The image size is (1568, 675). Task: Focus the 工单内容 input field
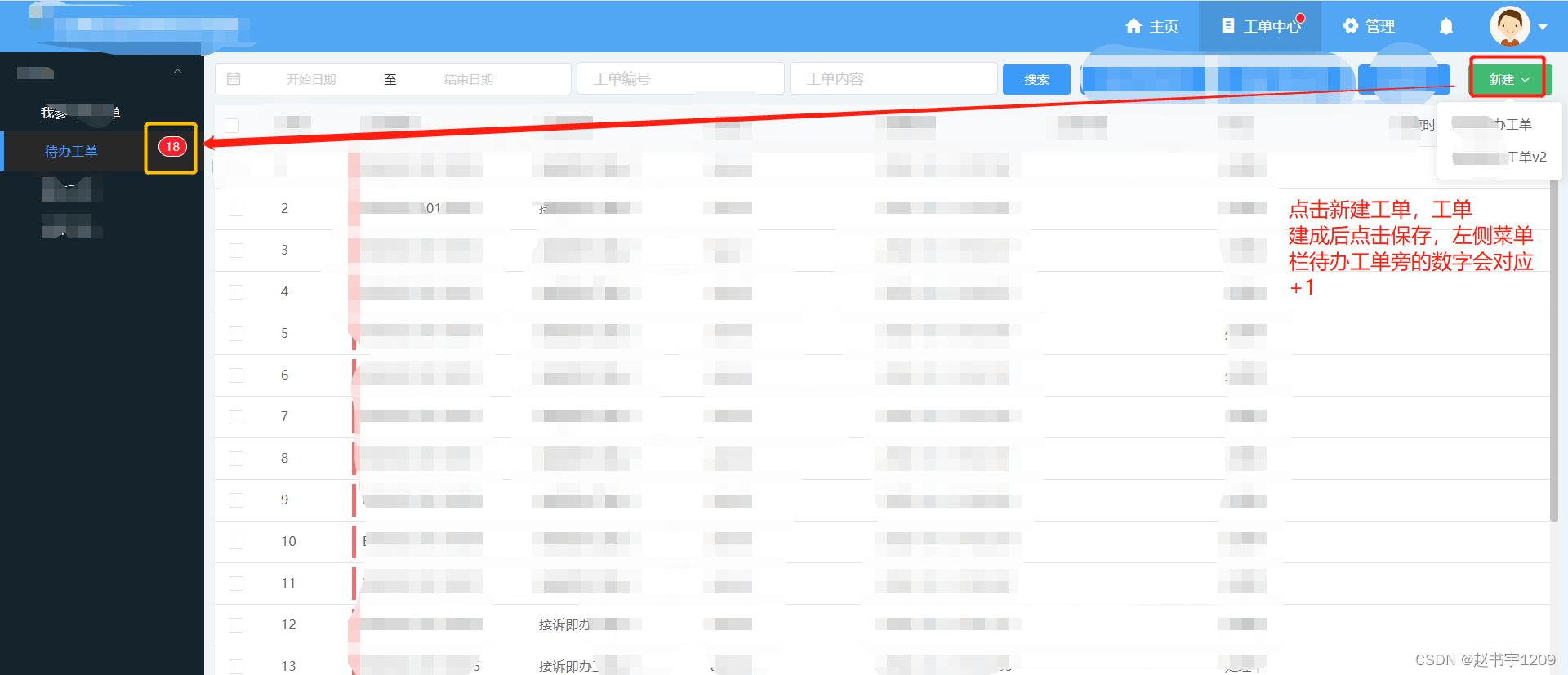pos(893,78)
